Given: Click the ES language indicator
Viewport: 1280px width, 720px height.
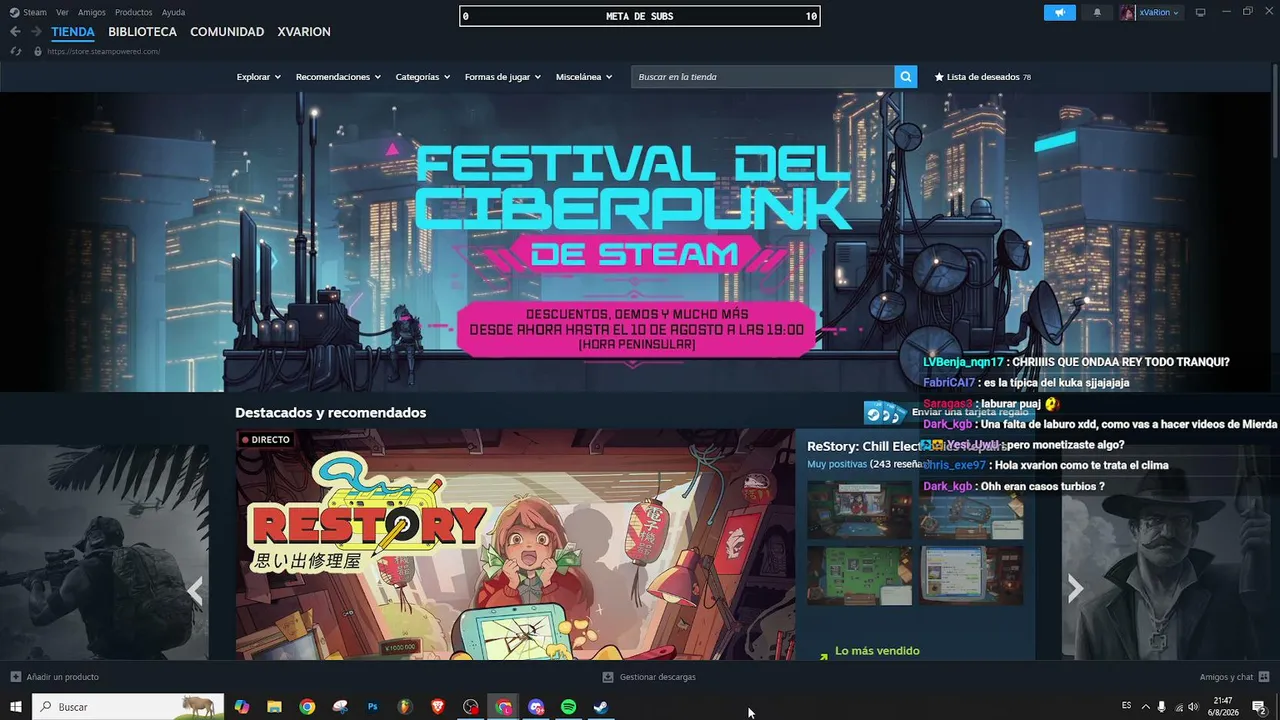Looking at the screenshot, I should (x=1127, y=706).
